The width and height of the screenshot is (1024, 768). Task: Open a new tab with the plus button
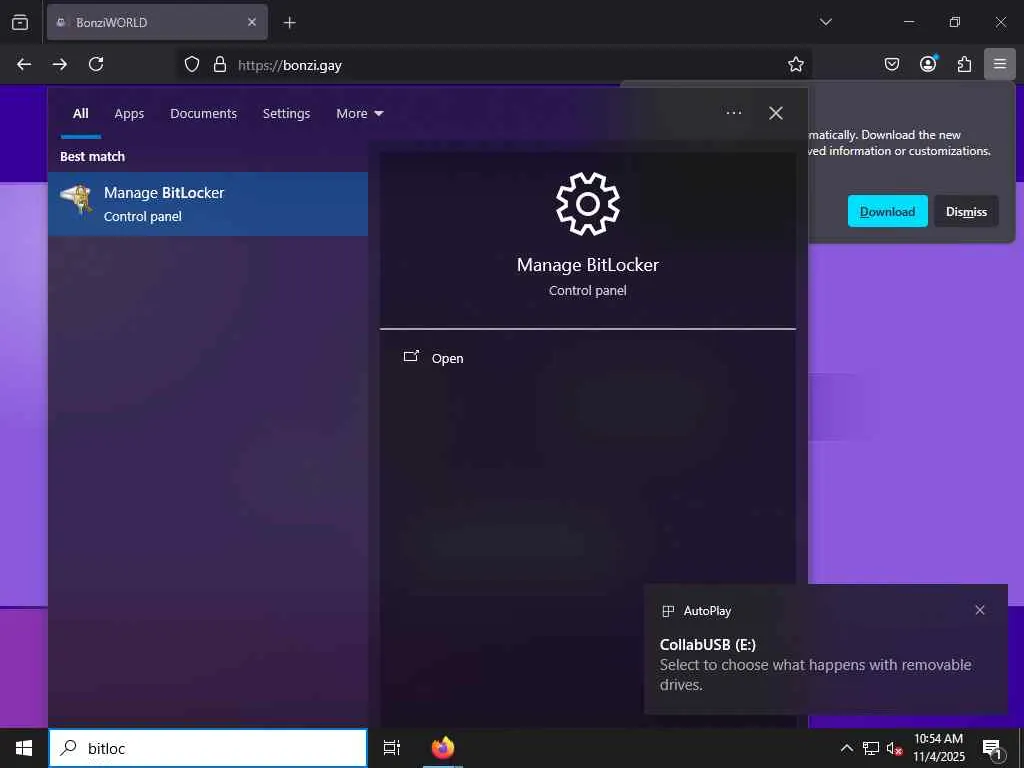289,23
